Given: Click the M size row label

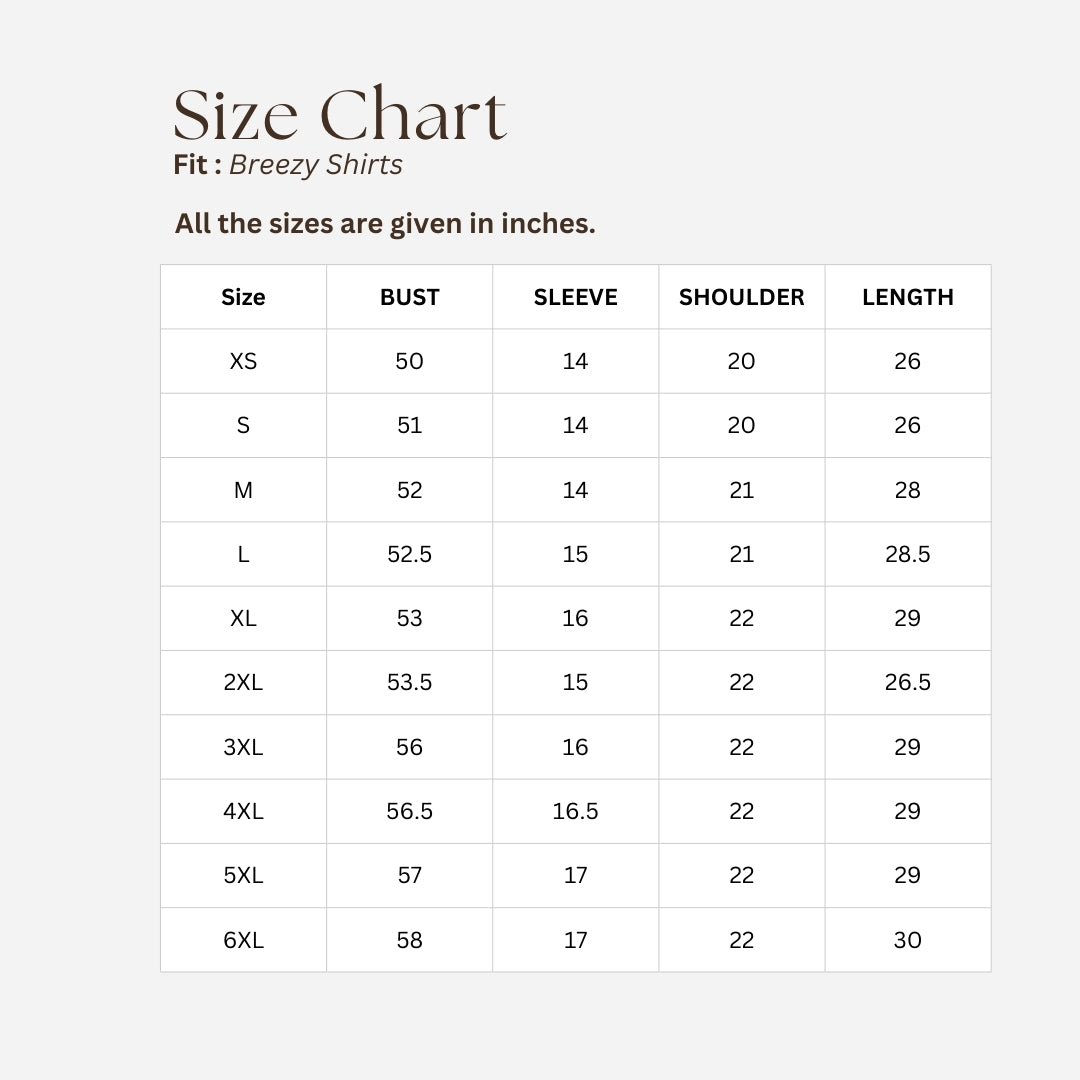Looking at the screenshot, I should pos(243,490).
